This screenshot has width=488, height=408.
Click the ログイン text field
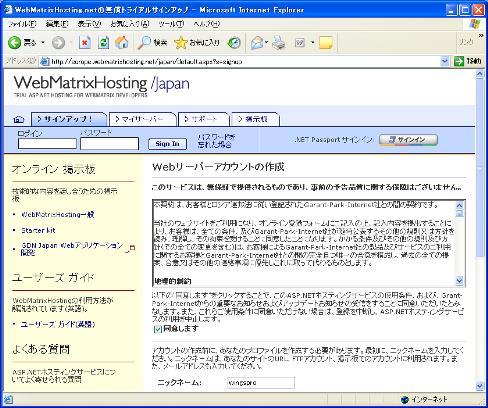47,144
